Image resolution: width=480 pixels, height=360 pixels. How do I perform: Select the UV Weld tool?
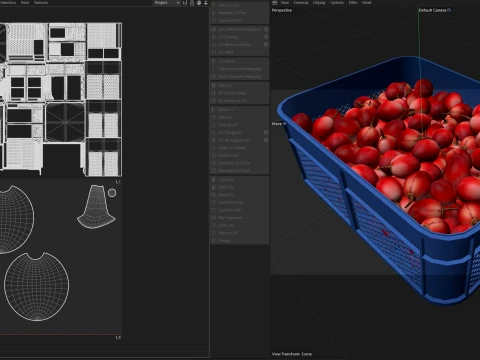coord(239,52)
